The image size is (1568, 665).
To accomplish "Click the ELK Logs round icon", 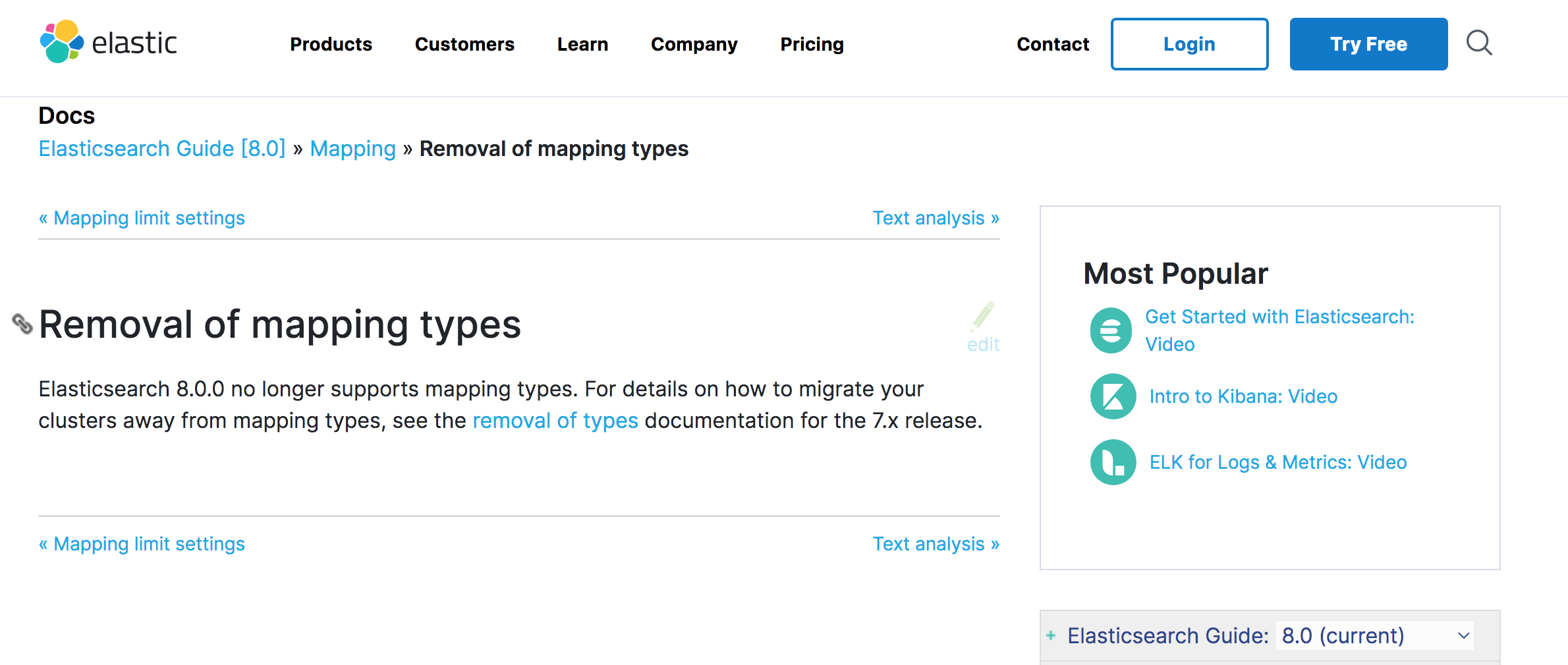I will 1113,462.
